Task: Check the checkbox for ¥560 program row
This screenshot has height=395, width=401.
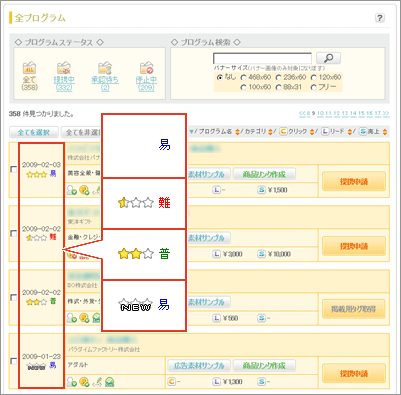Action: [x=13, y=297]
